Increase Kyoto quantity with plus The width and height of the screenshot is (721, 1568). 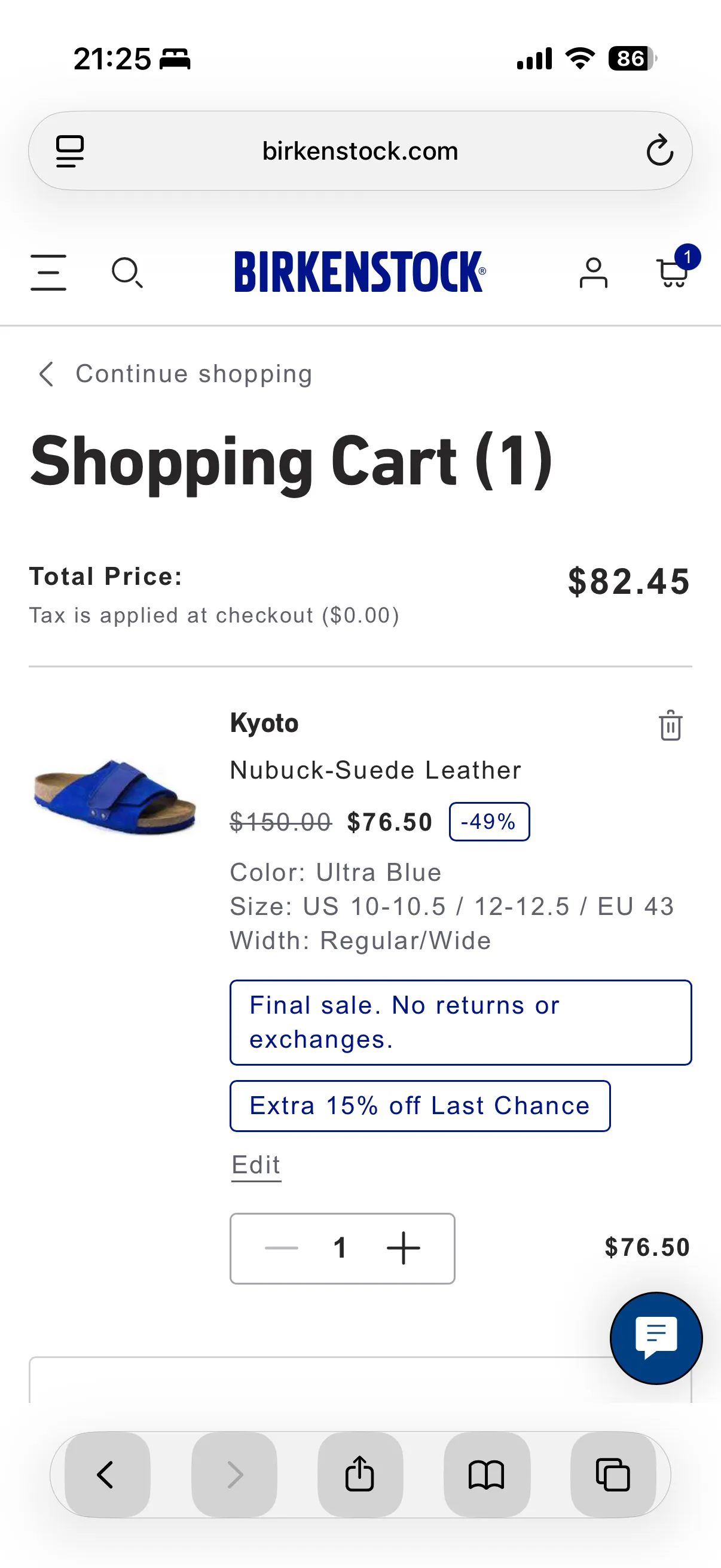[x=404, y=1248]
